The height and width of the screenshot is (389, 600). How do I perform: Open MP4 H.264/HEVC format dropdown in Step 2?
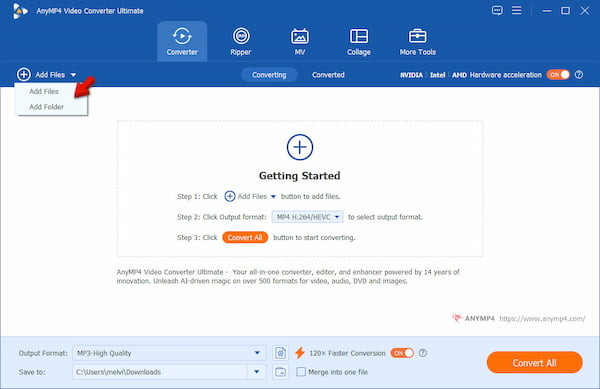coord(307,217)
